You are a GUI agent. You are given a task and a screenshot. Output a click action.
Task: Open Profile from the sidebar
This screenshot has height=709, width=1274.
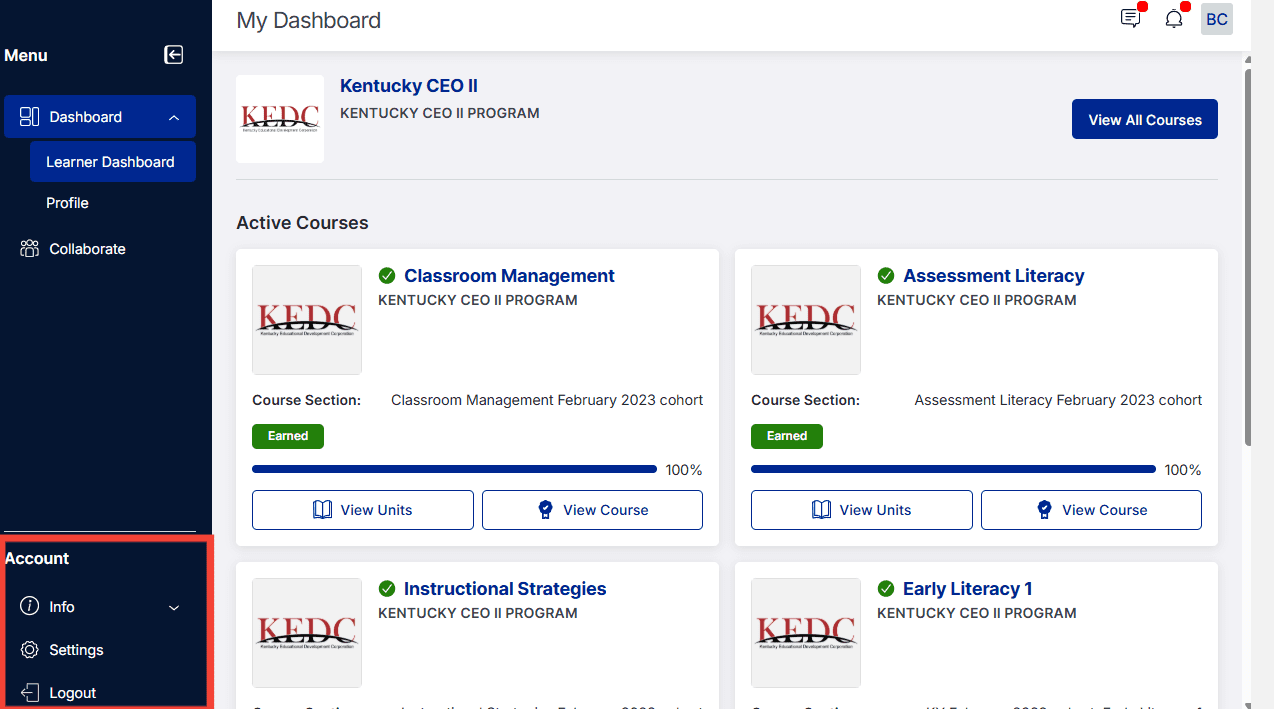[x=67, y=203]
